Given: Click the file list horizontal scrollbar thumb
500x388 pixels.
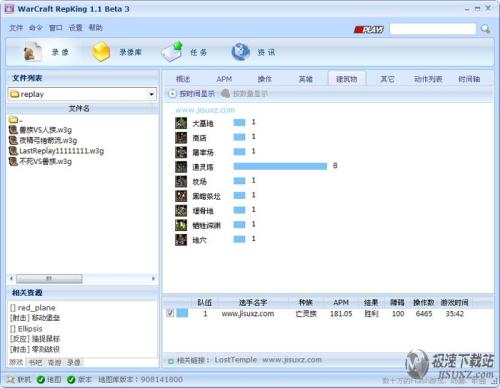Looking at the screenshot, I should pos(49,278).
